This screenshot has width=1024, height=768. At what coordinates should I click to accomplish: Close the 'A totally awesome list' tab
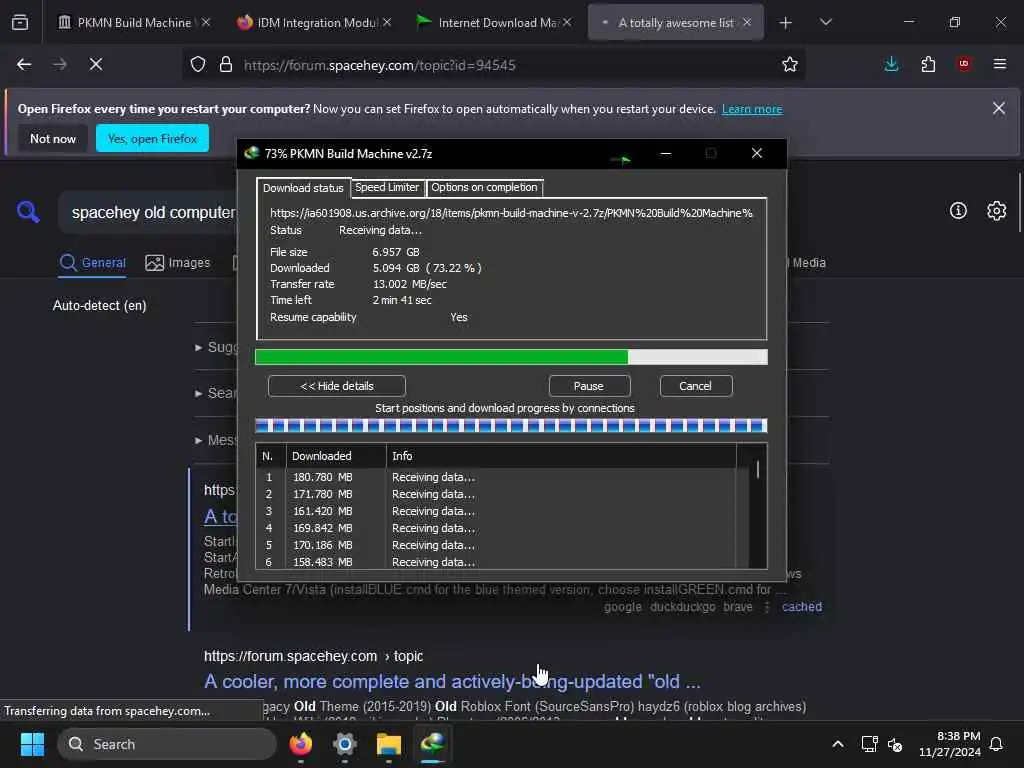747,22
